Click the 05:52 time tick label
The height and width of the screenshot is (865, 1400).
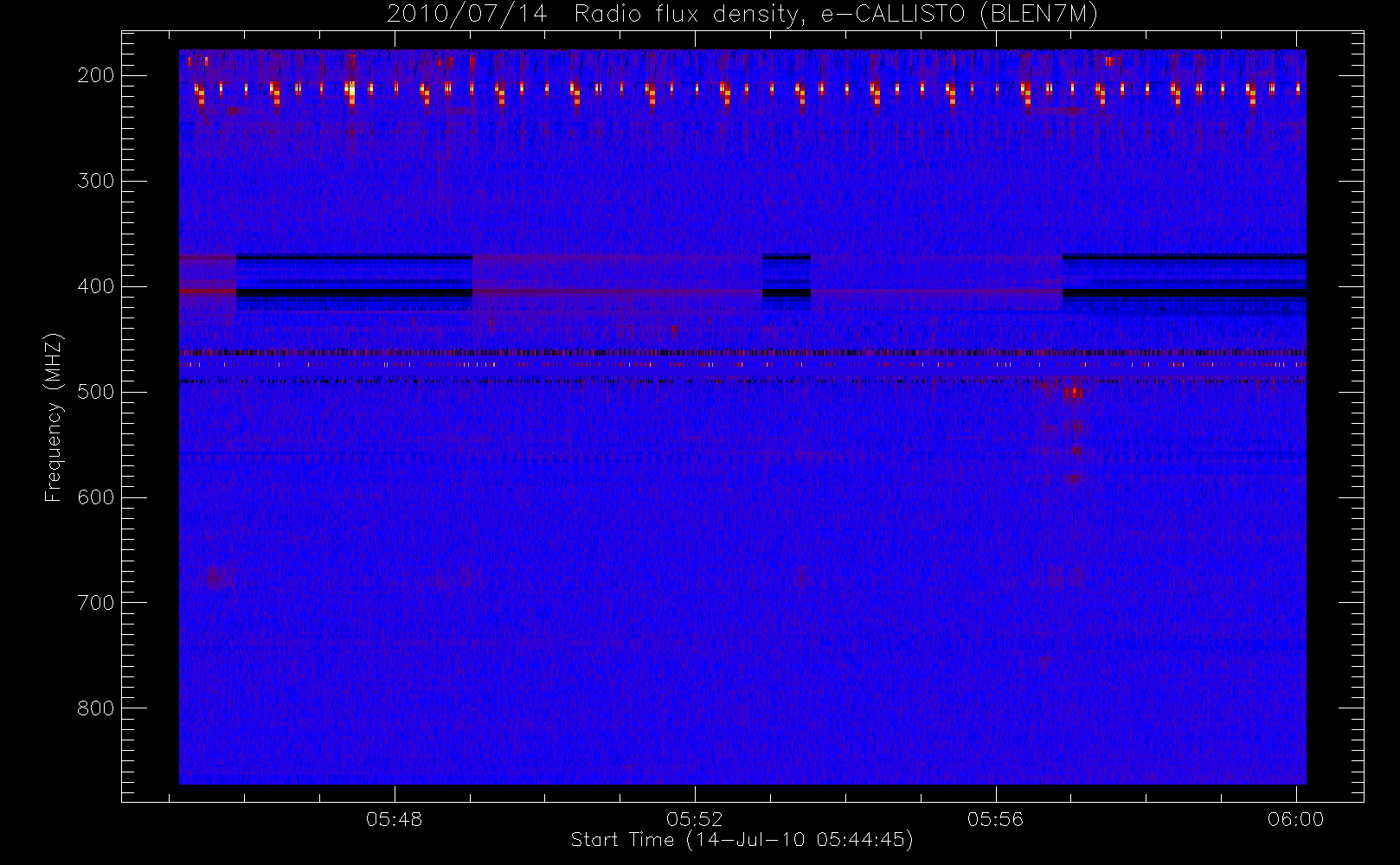tap(695, 819)
